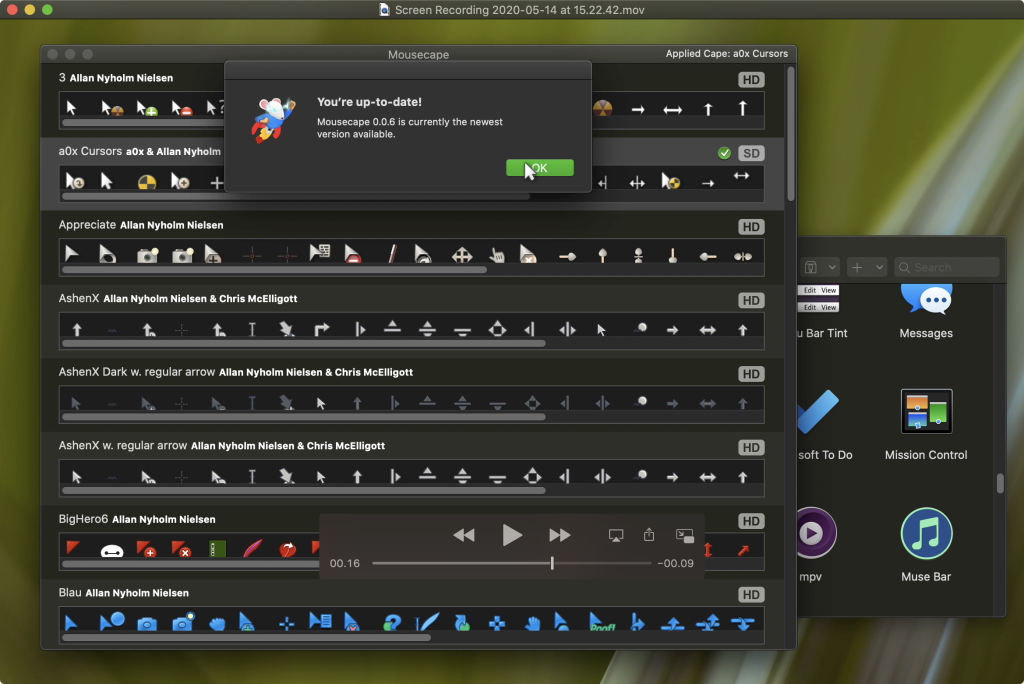Image resolution: width=1024 pixels, height=684 pixels.
Task: Click the rewind button in the video controls
Action: tap(464, 535)
